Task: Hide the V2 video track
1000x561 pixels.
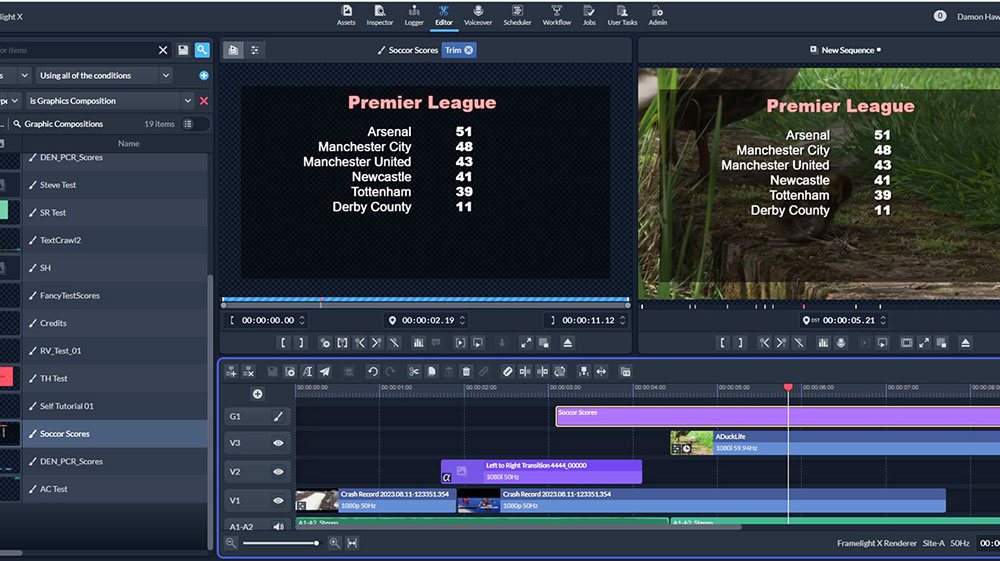Action: 278,471
